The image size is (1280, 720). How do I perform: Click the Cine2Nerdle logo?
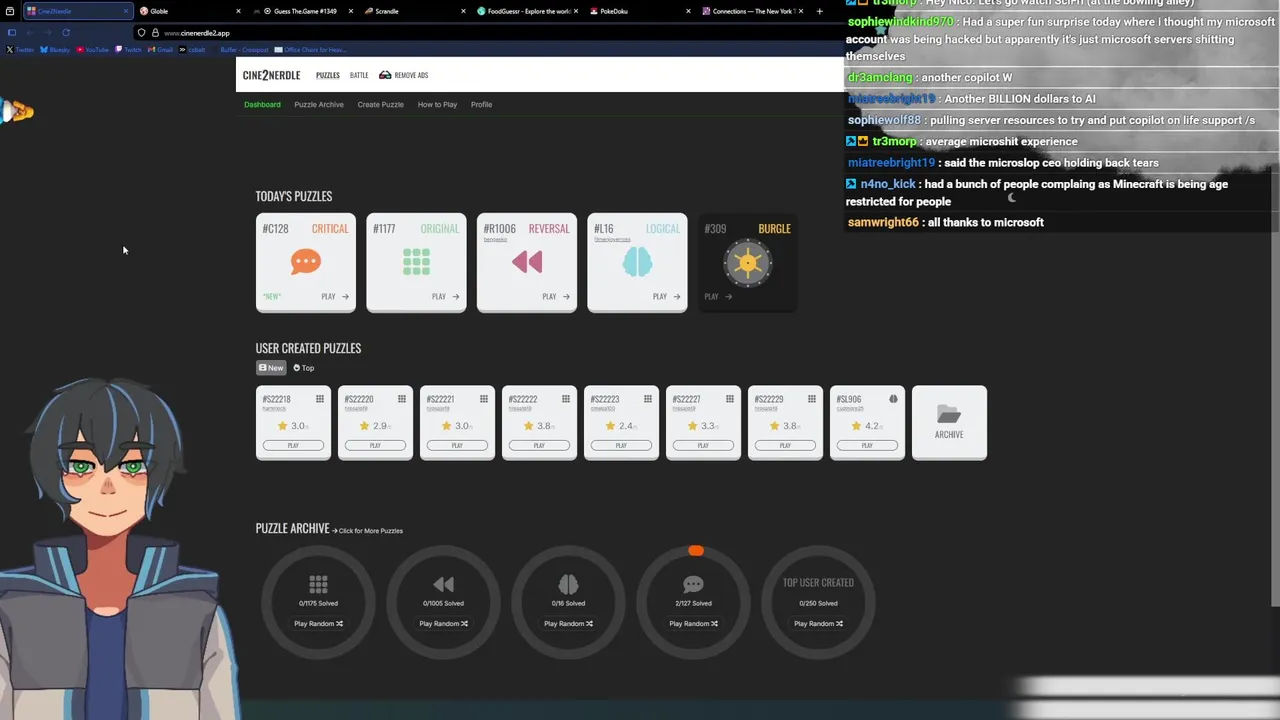(271, 75)
